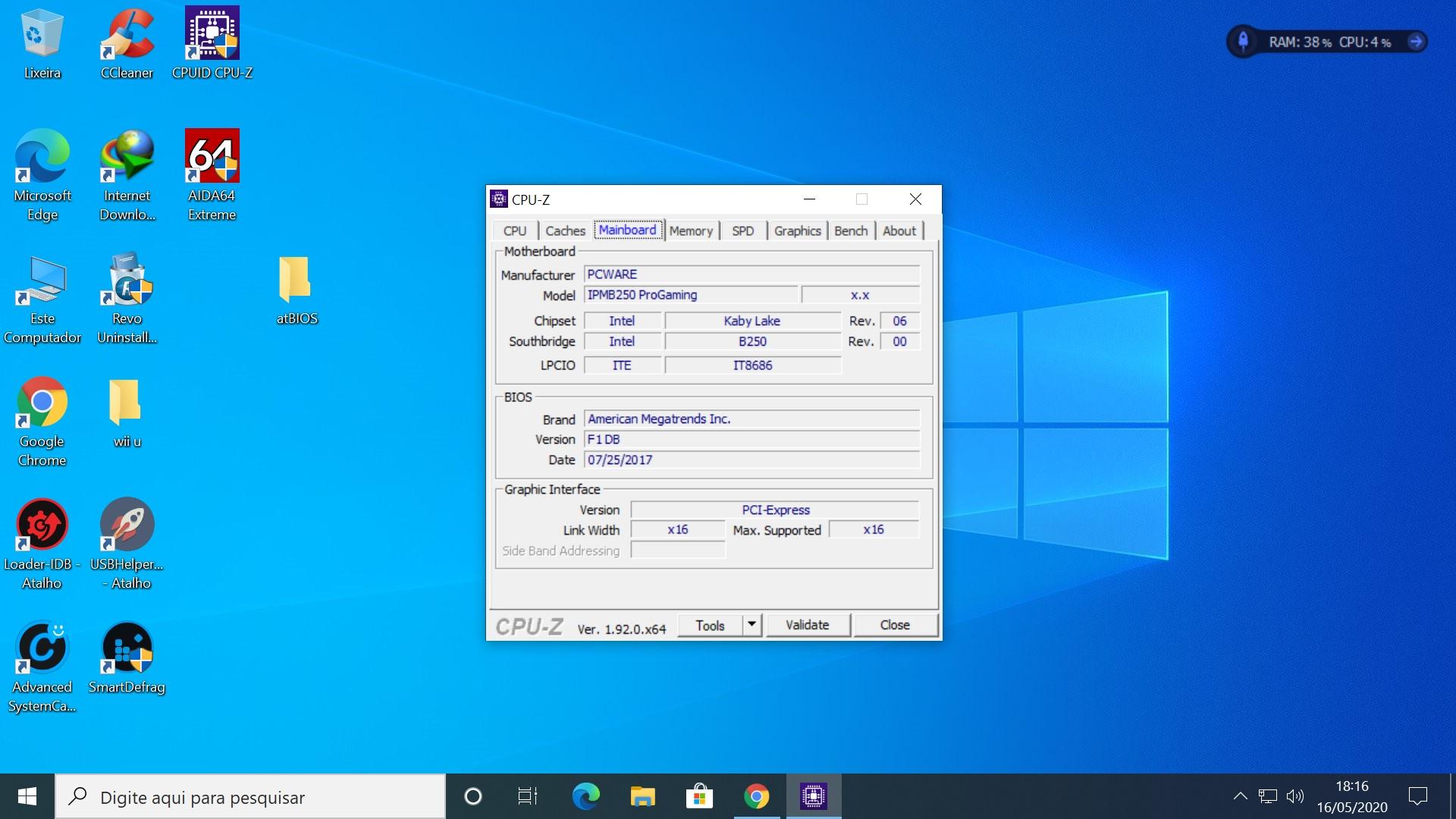Open the Loader-IDB Atalho shortcut
This screenshot has width=1456, height=819.
(x=42, y=544)
